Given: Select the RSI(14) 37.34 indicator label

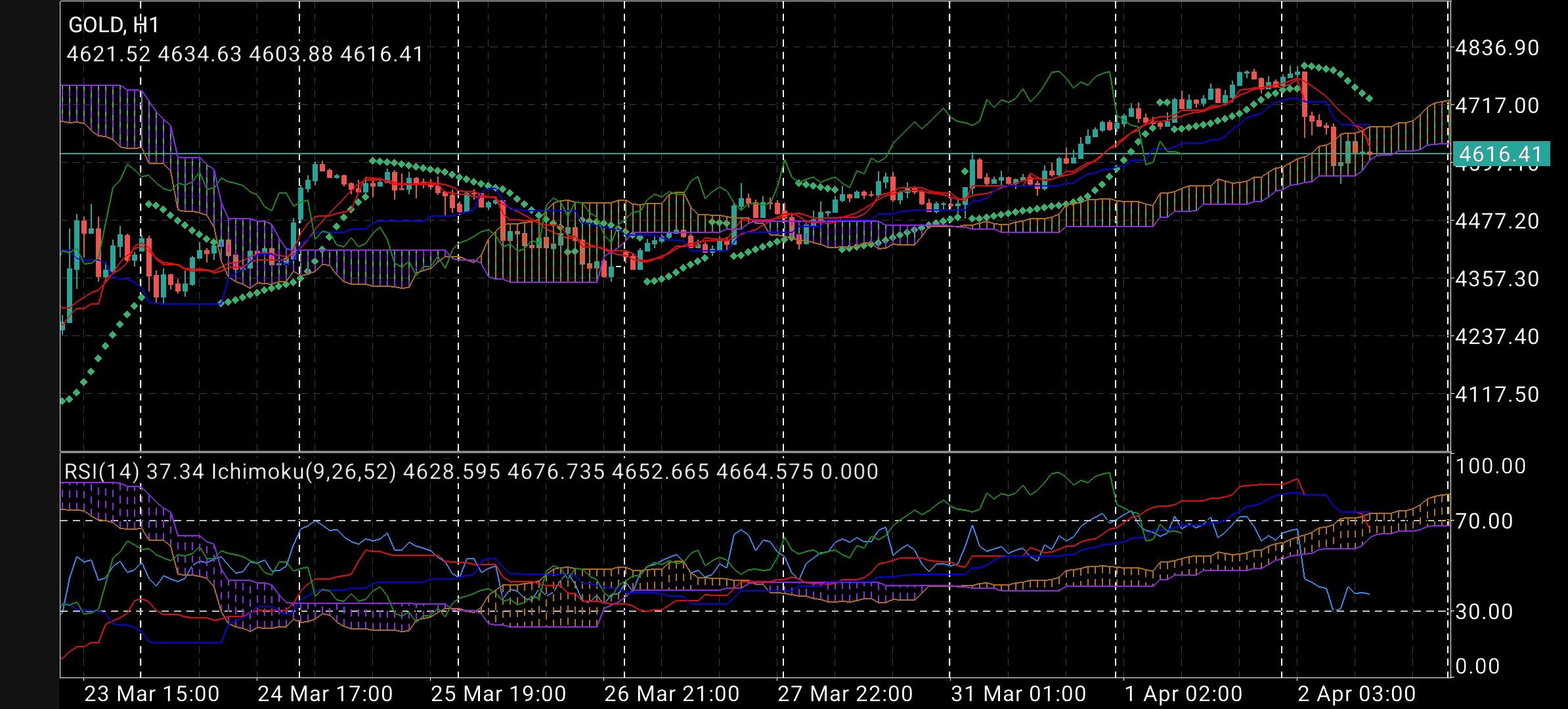Looking at the screenshot, I should tap(135, 472).
